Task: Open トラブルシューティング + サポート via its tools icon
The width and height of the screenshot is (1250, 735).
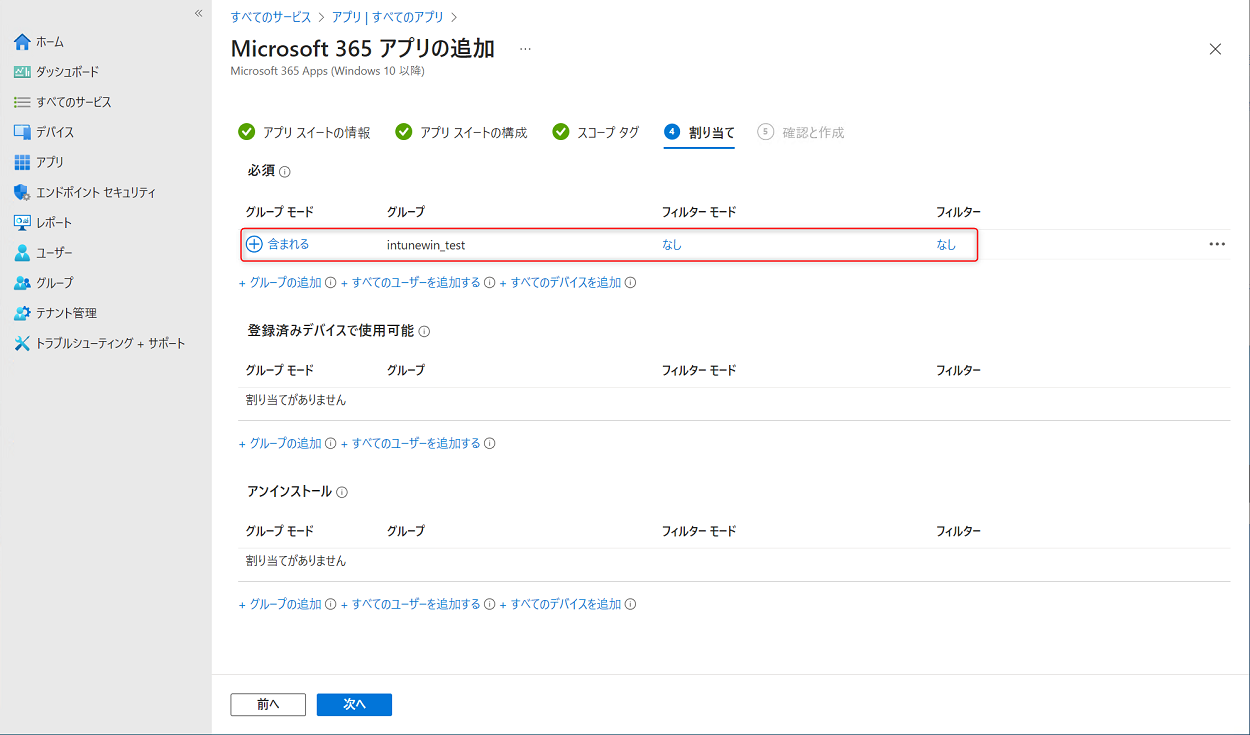Action: [22, 343]
